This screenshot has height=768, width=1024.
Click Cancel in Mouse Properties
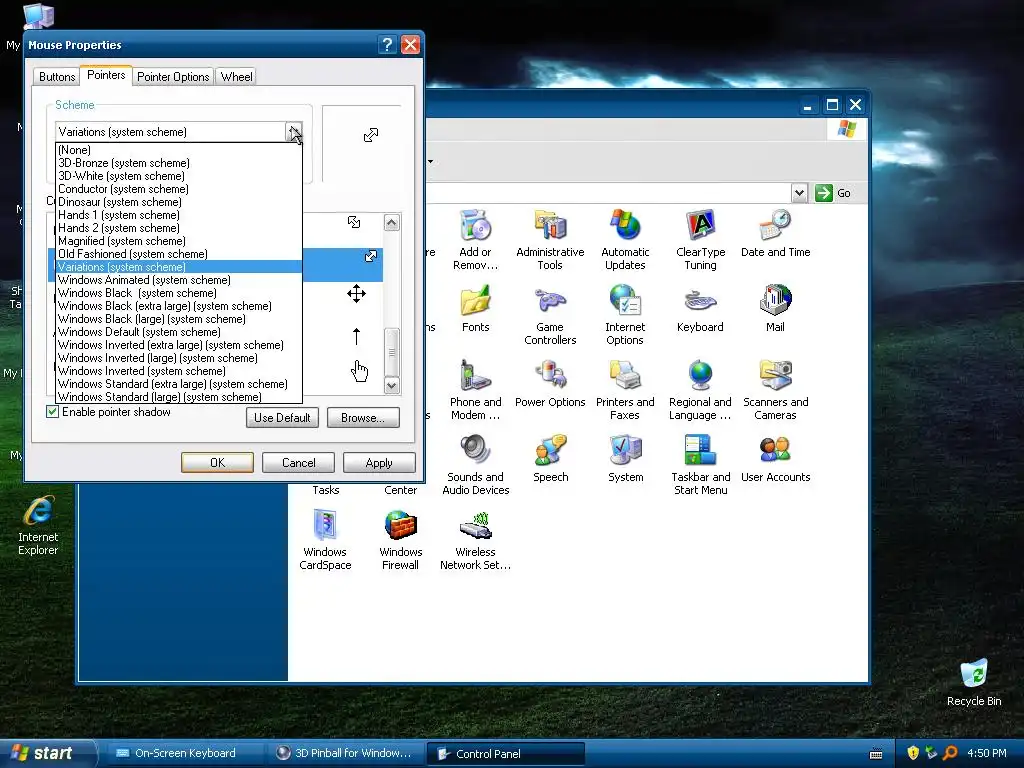coord(298,462)
